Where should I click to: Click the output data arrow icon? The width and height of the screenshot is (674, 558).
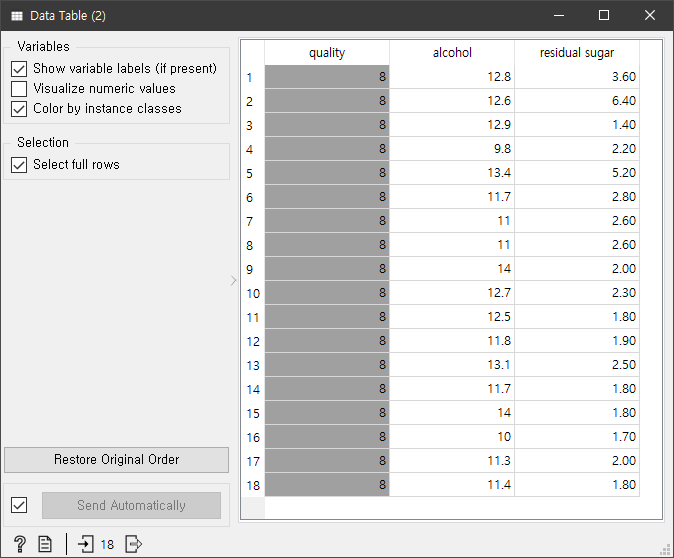134,544
